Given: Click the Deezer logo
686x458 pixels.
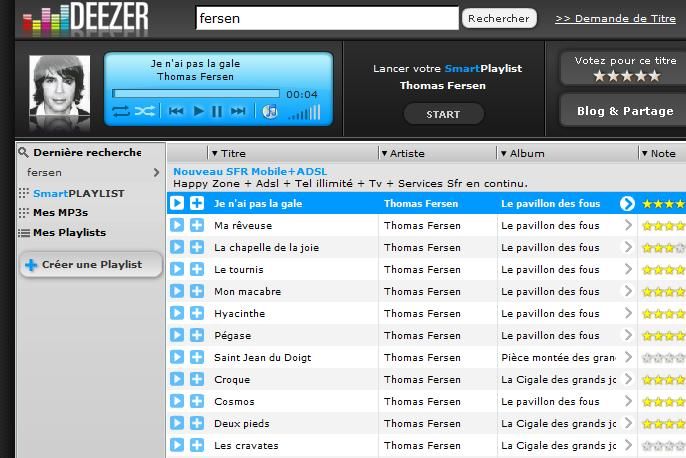Looking at the screenshot, I should coord(86,18).
